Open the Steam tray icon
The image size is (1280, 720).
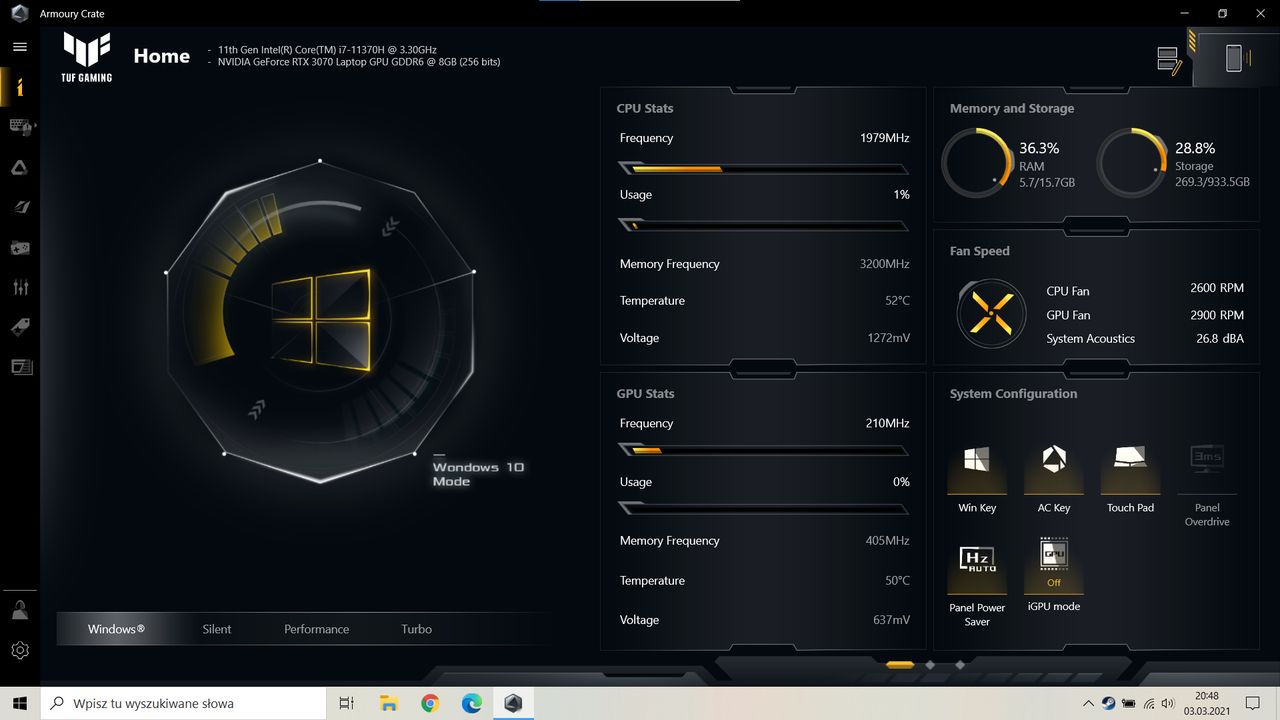pyautogui.click(x=1109, y=703)
